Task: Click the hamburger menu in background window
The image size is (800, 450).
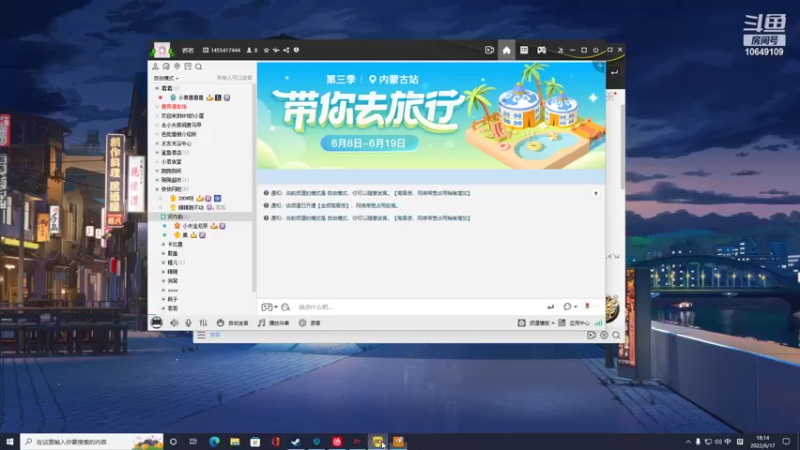Action: pyautogui.click(x=201, y=335)
